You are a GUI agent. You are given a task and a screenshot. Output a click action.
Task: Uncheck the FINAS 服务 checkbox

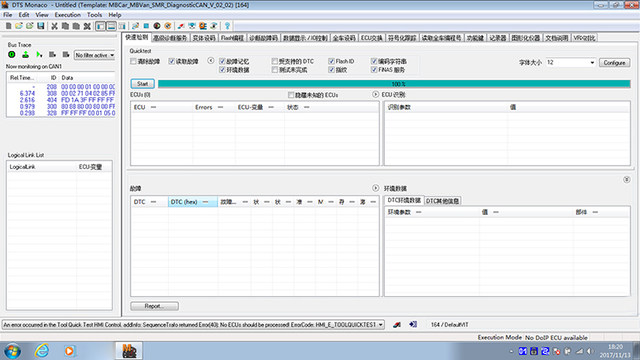click(373, 70)
